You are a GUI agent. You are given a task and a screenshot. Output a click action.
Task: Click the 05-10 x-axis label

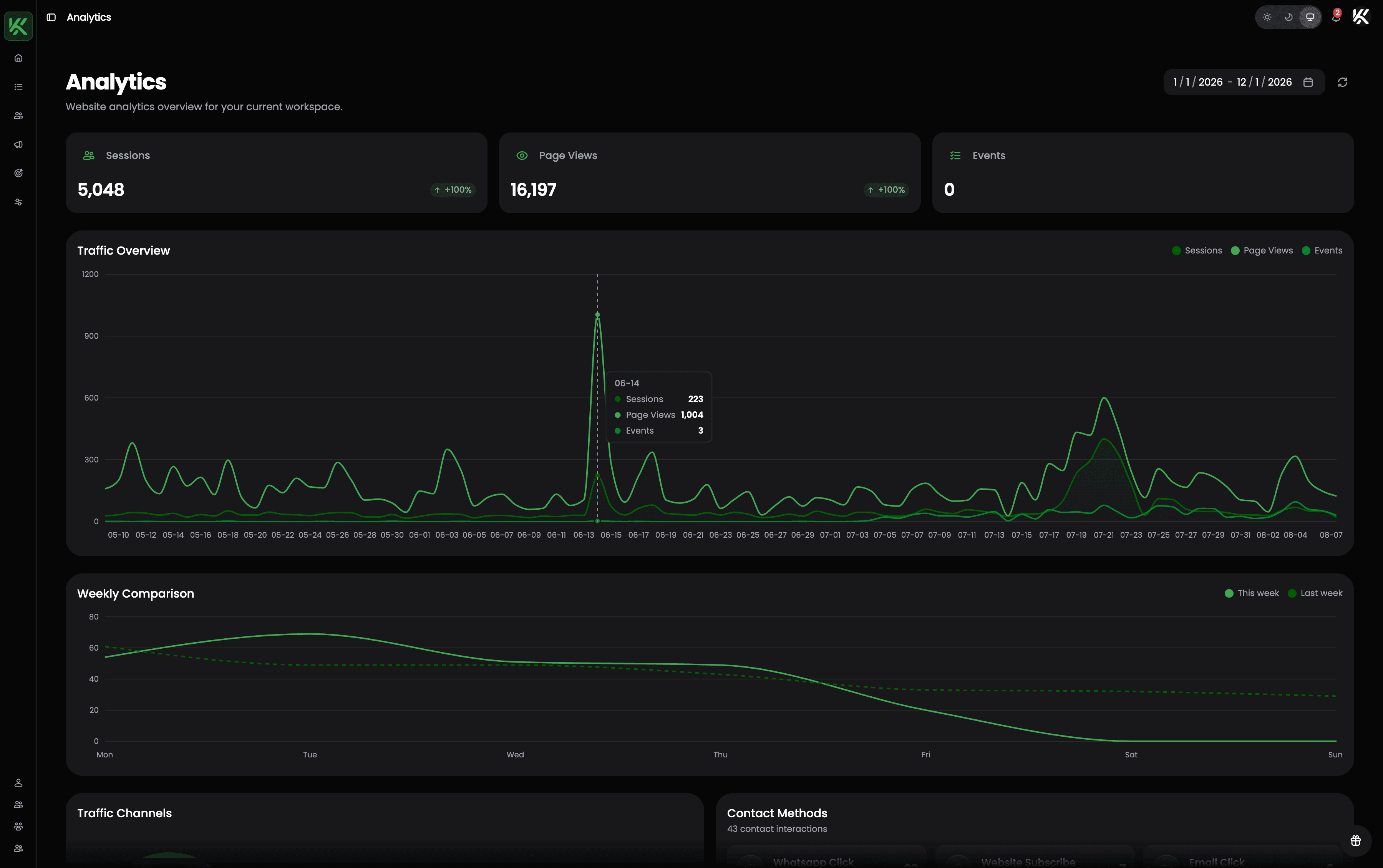pyautogui.click(x=118, y=535)
